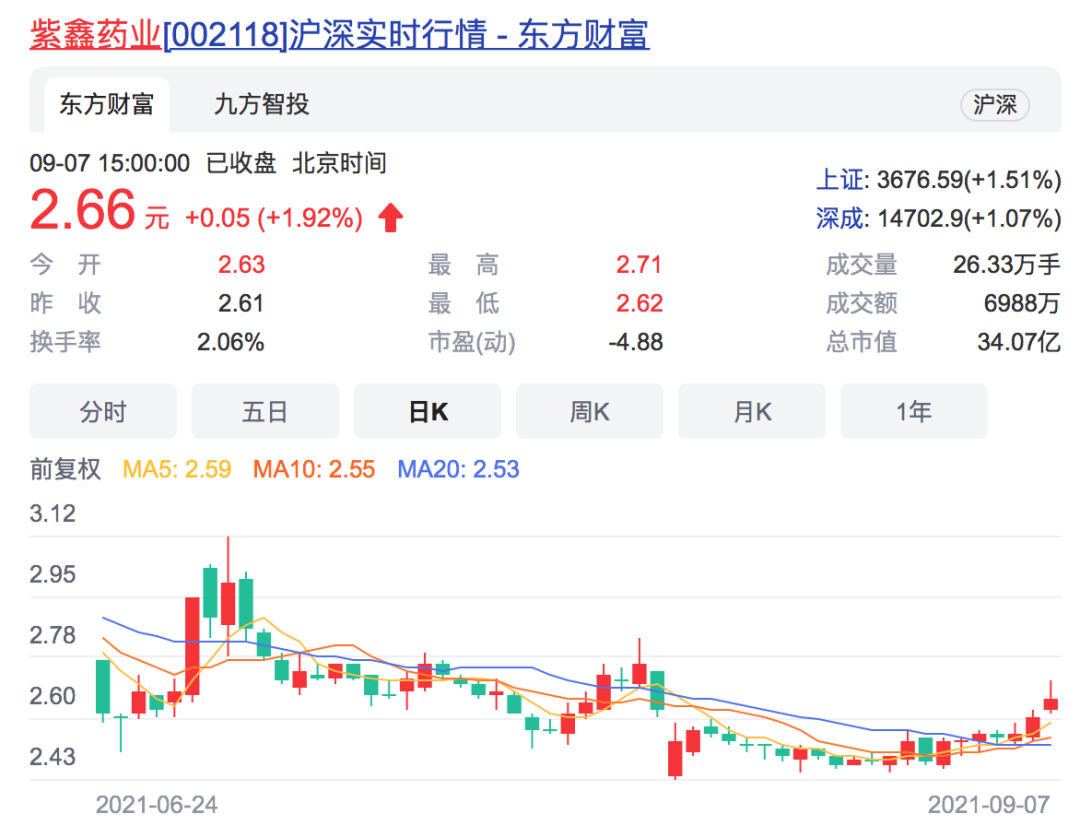Click the MA10 indicator legend
The width and height of the screenshot is (1080, 826).
tap(313, 469)
